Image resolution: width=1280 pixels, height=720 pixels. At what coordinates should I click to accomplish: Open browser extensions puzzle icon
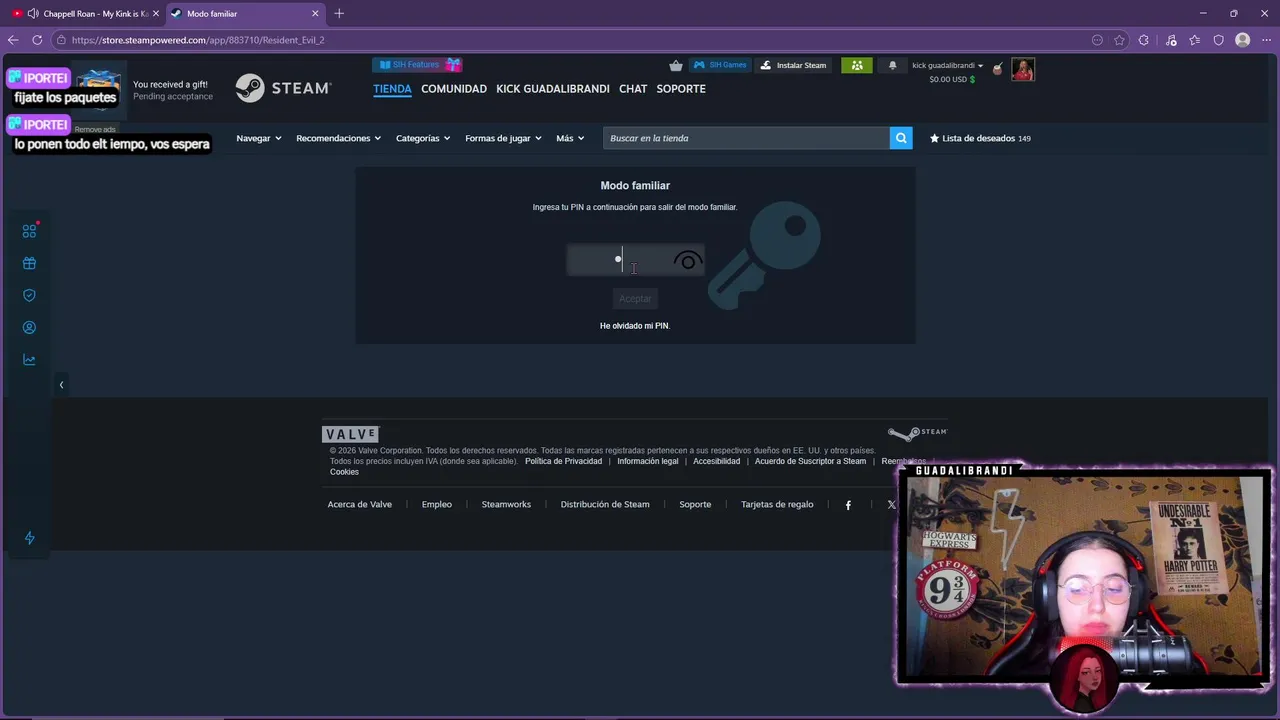click(x=1143, y=40)
